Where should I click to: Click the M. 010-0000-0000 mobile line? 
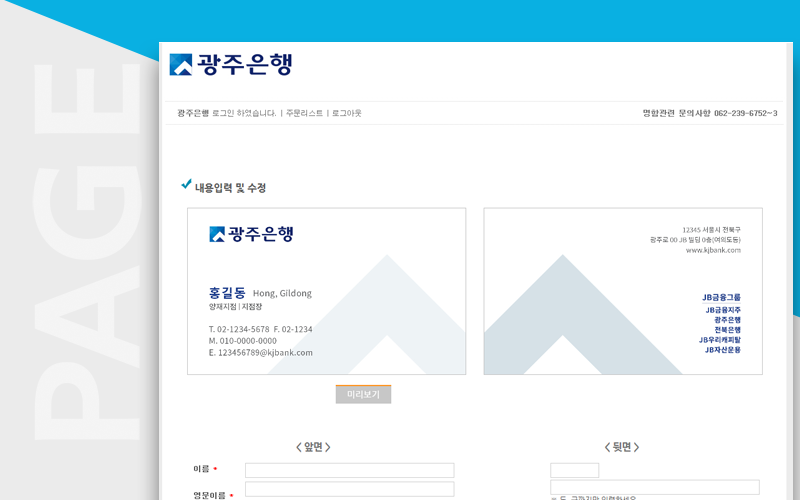pyautogui.click(x=242, y=341)
